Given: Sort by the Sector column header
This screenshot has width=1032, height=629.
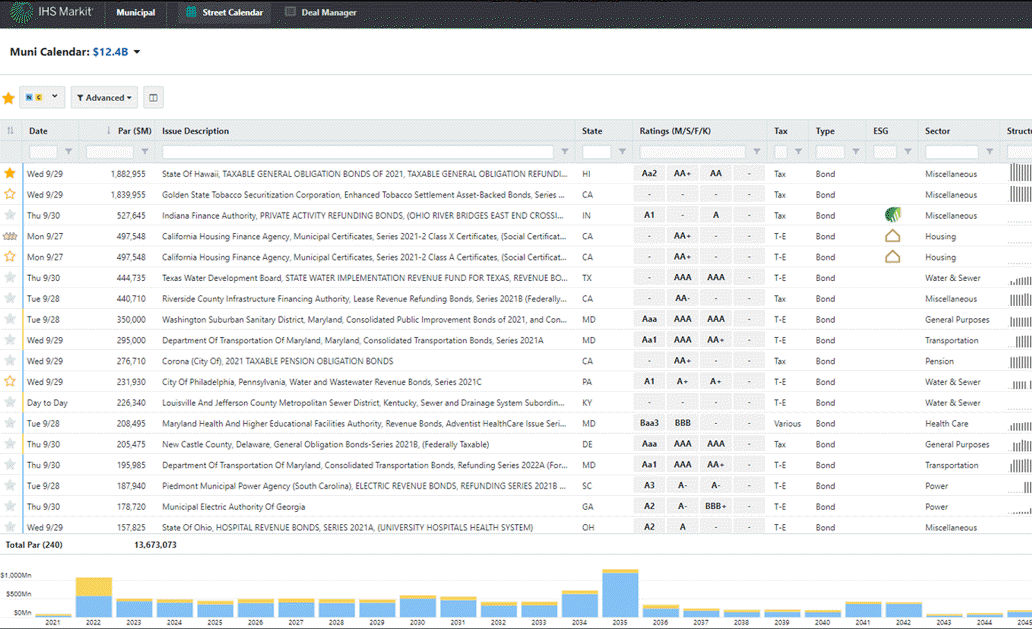Looking at the screenshot, I should [937, 131].
